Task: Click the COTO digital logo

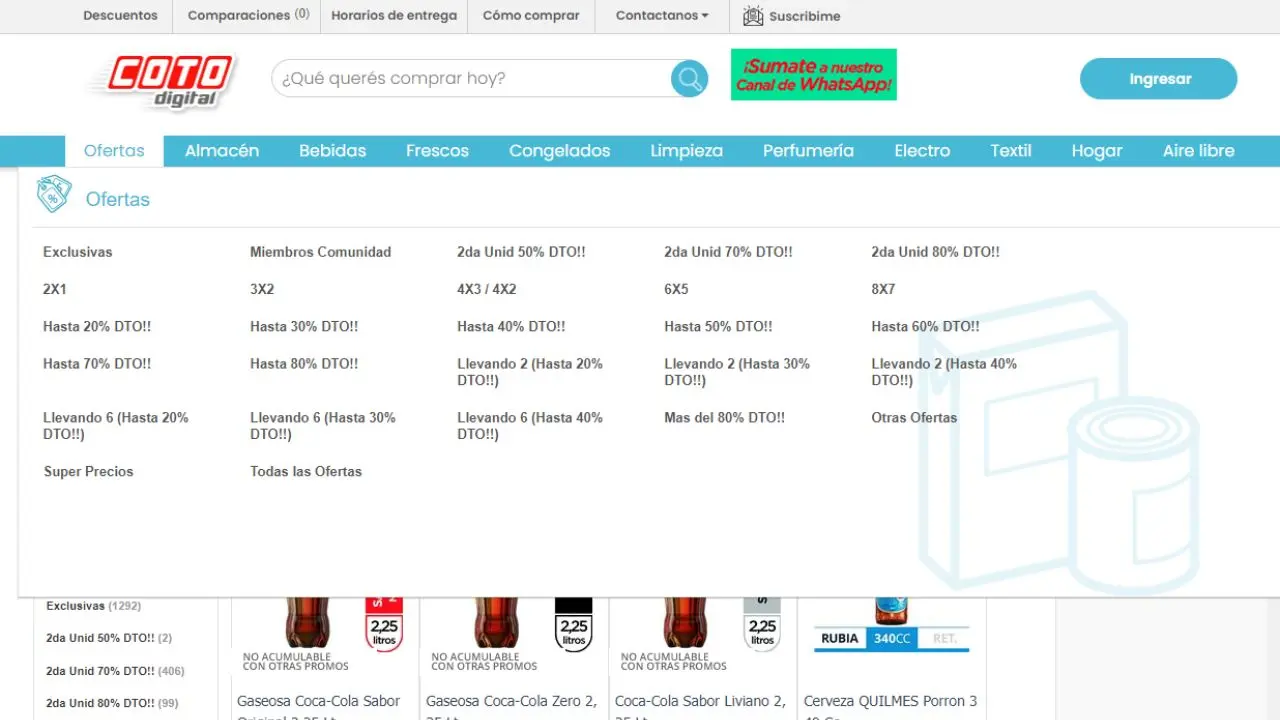Action: (163, 81)
